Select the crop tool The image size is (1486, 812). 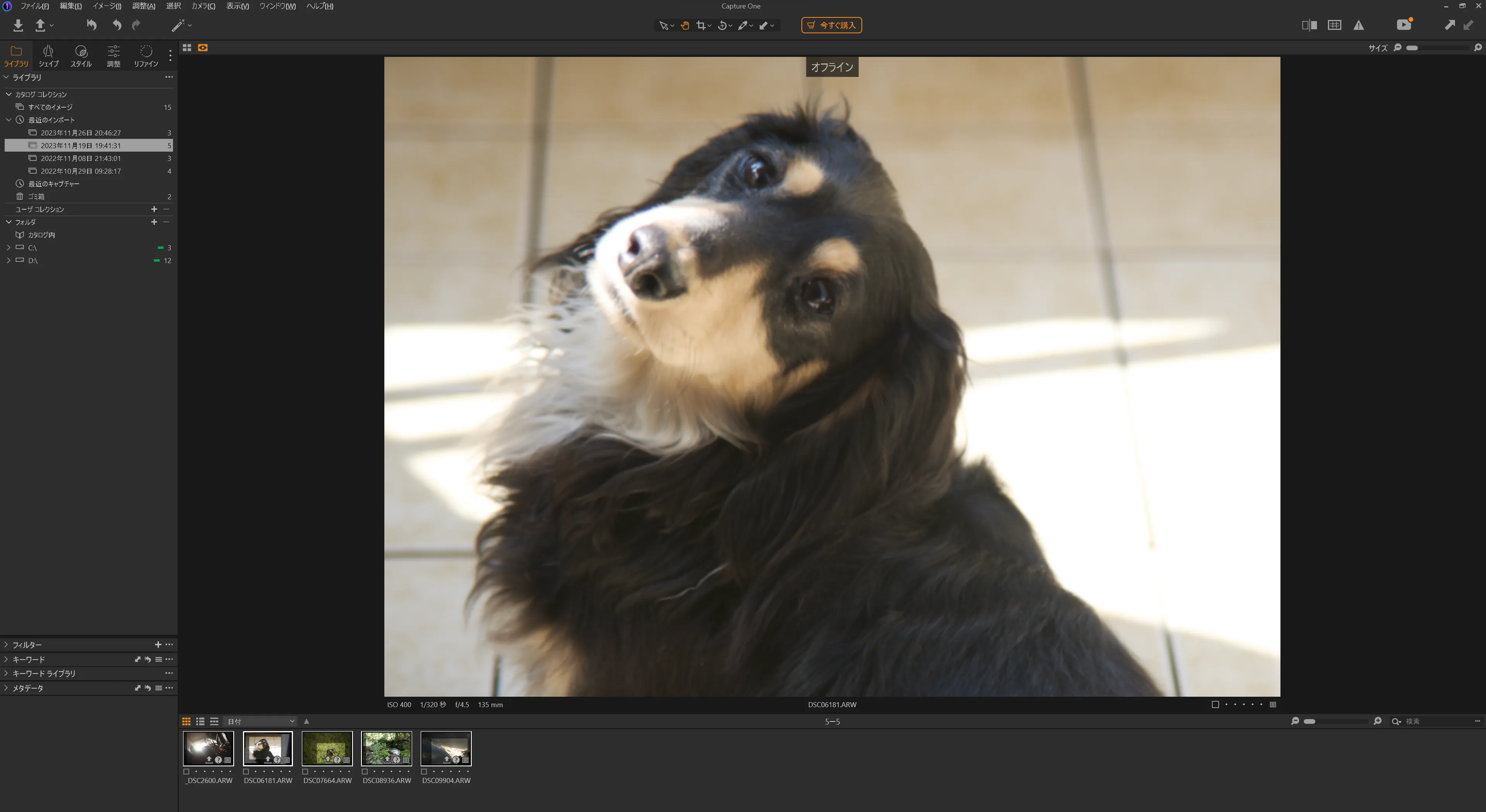click(701, 25)
